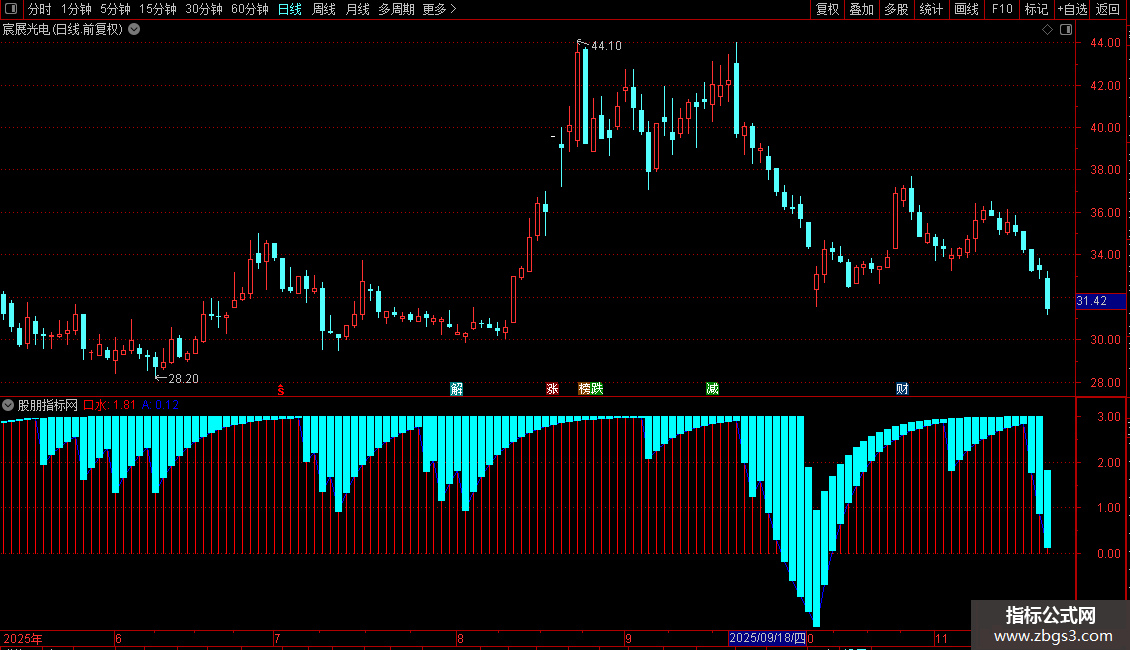Click the diamond icon above chart
The height and width of the screenshot is (650, 1130).
tap(1048, 30)
